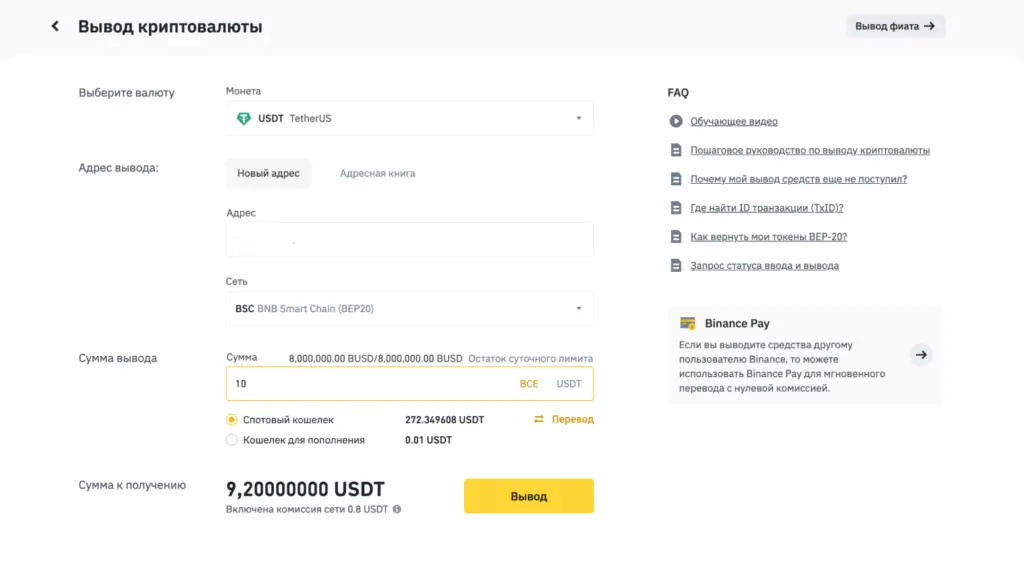
Task: Click the Вывод фиата button
Action: click(895, 26)
